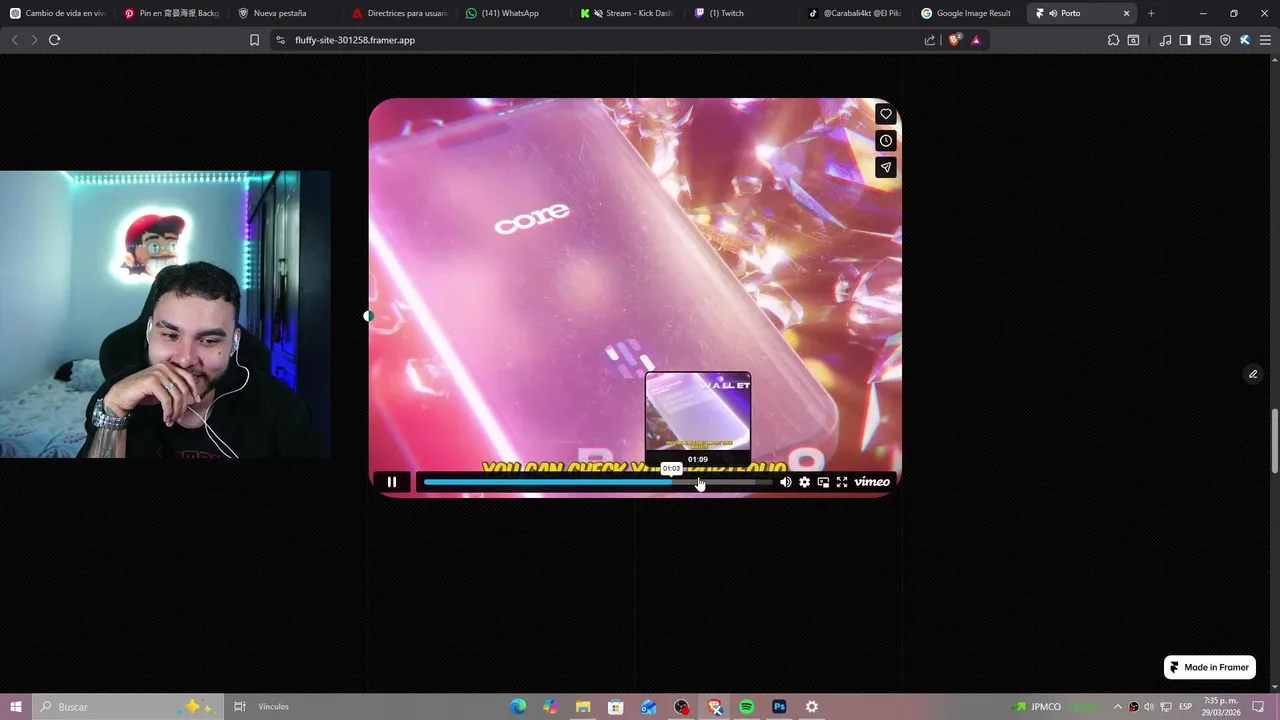
Task: Enter fullscreen in Vimeo player
Action: [842, 482]
